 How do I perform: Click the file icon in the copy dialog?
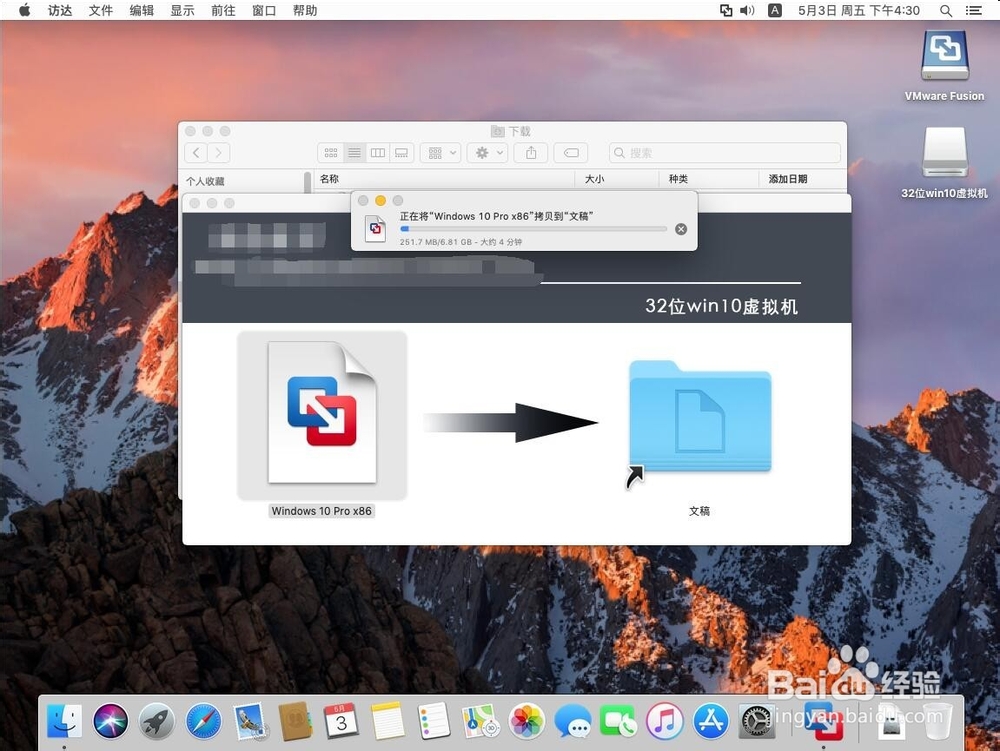[375, 228]
